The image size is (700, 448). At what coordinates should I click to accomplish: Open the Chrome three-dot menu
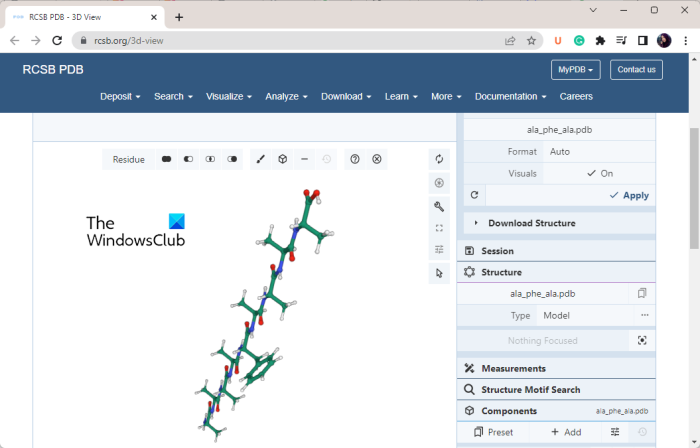coord(685,41)
